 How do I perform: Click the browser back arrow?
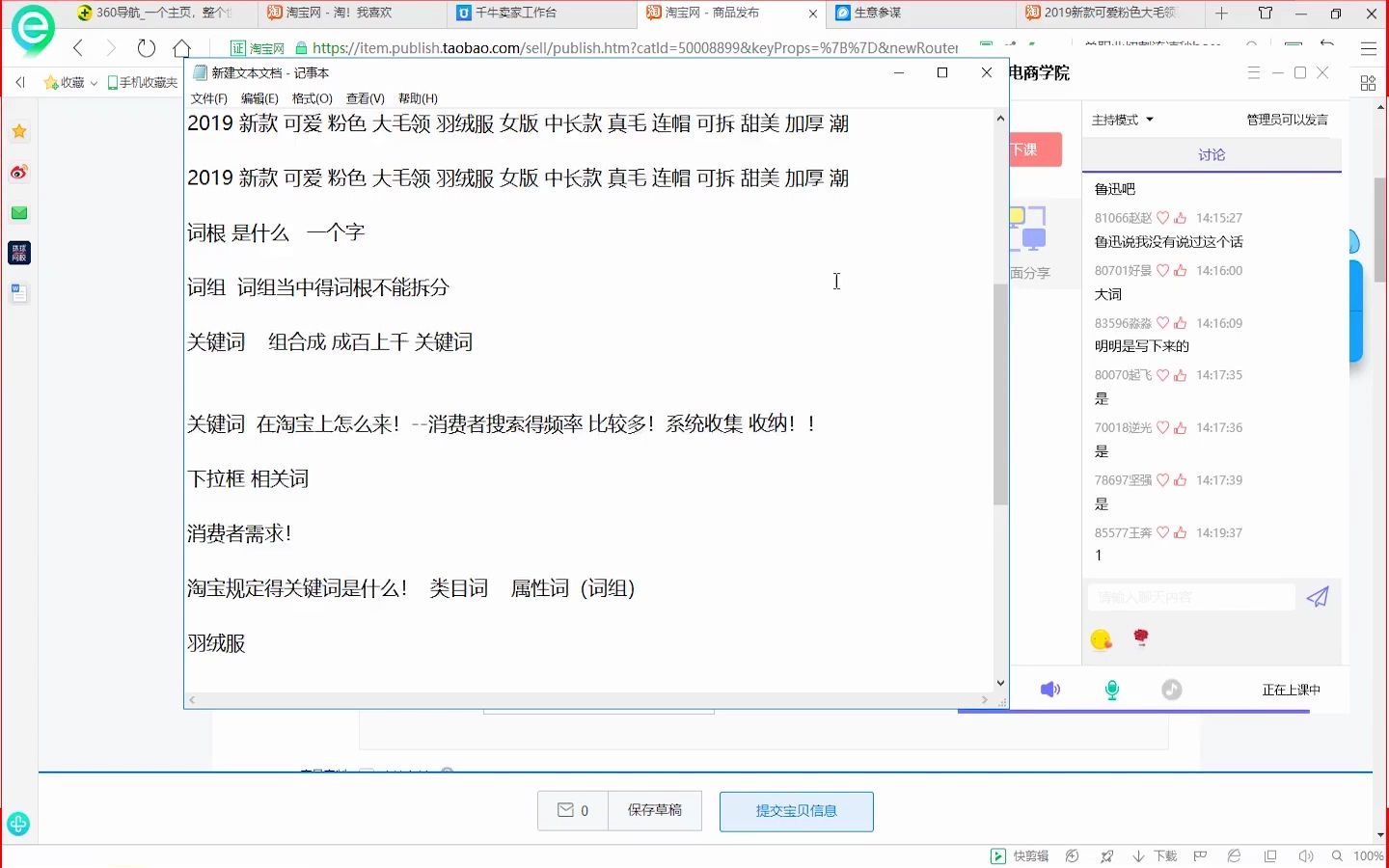click(79, 47)
